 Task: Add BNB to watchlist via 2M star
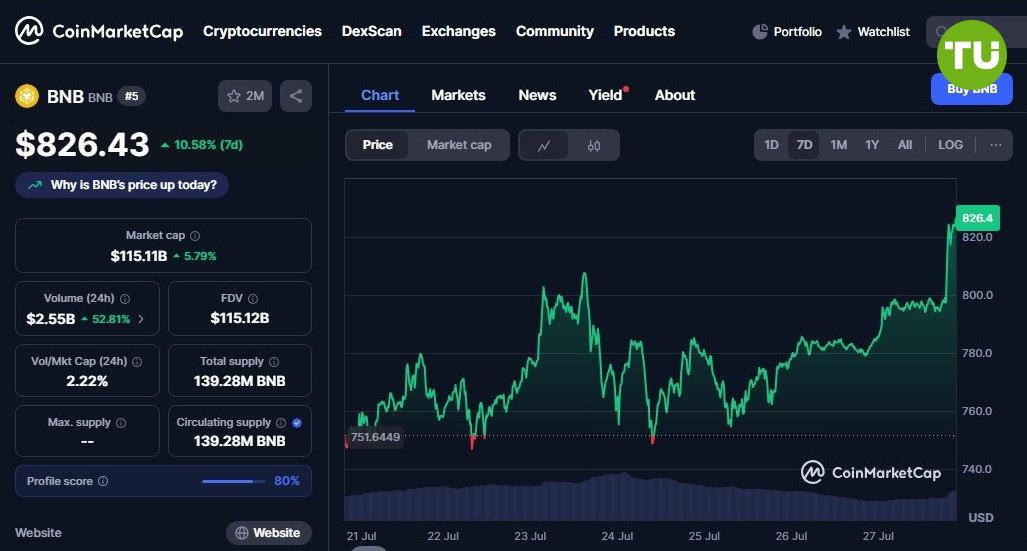tap(245, 96)
